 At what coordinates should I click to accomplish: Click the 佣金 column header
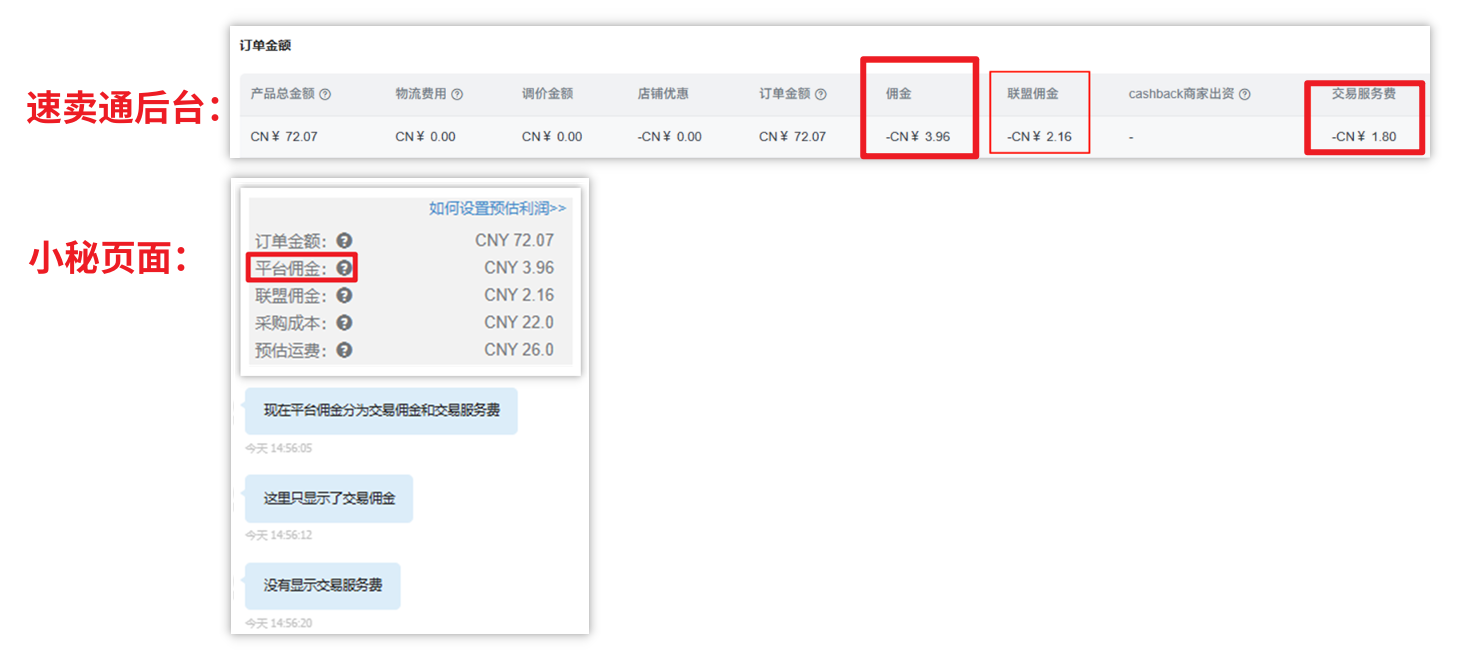coord(898,94)
